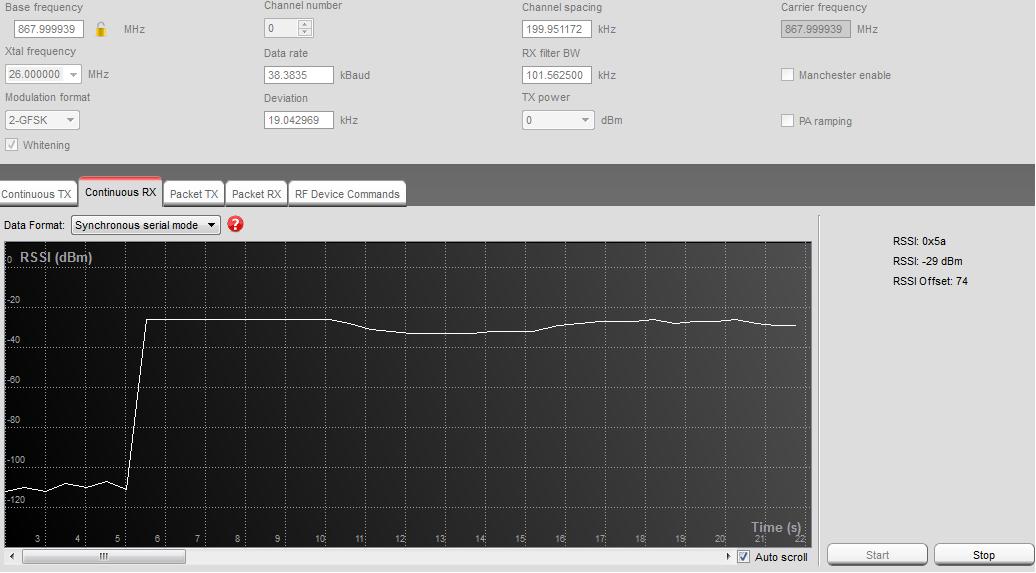This screenshot has width=1036, height=573.
Task: Click the 'RSSI Offset: 74' readout
Action: [x=930, y=281]
